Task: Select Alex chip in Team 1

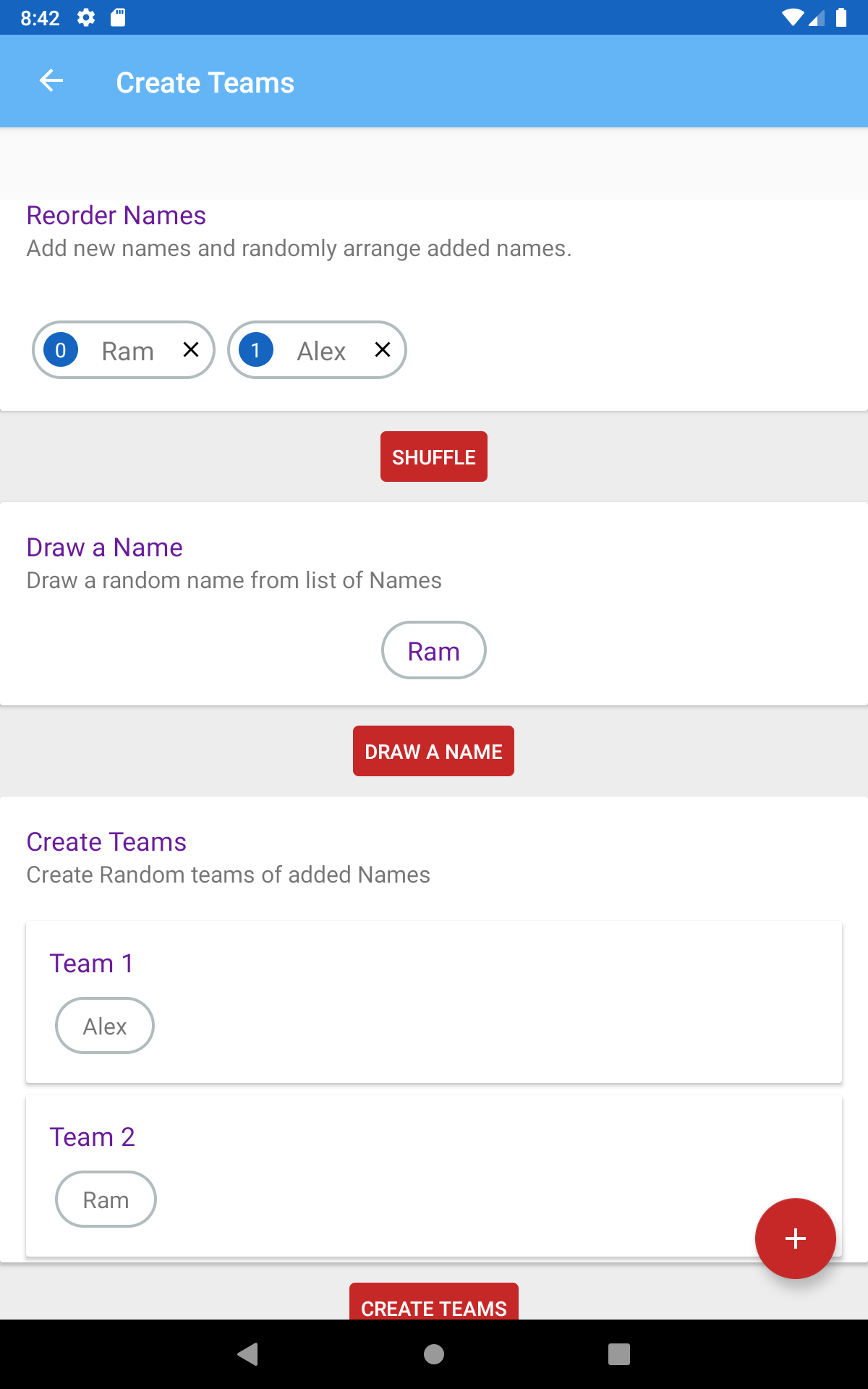Action: click(105, 1026)
